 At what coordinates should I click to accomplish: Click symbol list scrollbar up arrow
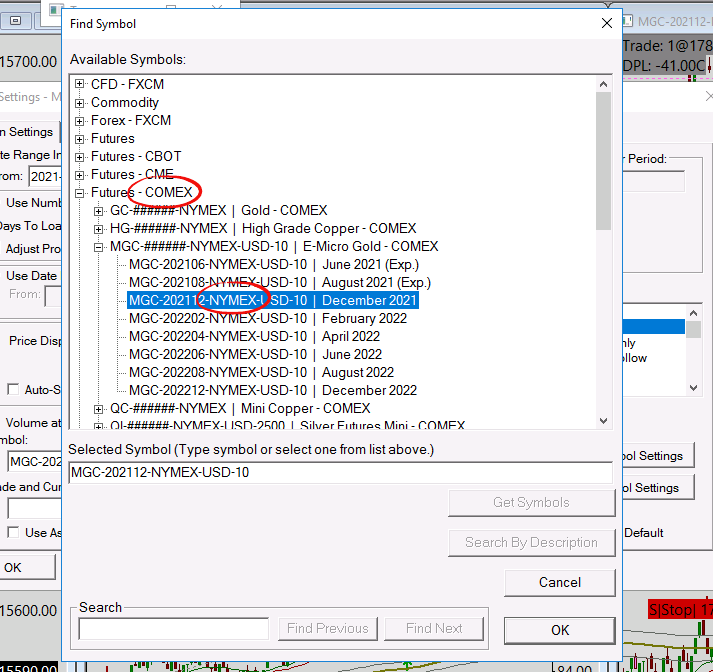[x=603, y=84]
